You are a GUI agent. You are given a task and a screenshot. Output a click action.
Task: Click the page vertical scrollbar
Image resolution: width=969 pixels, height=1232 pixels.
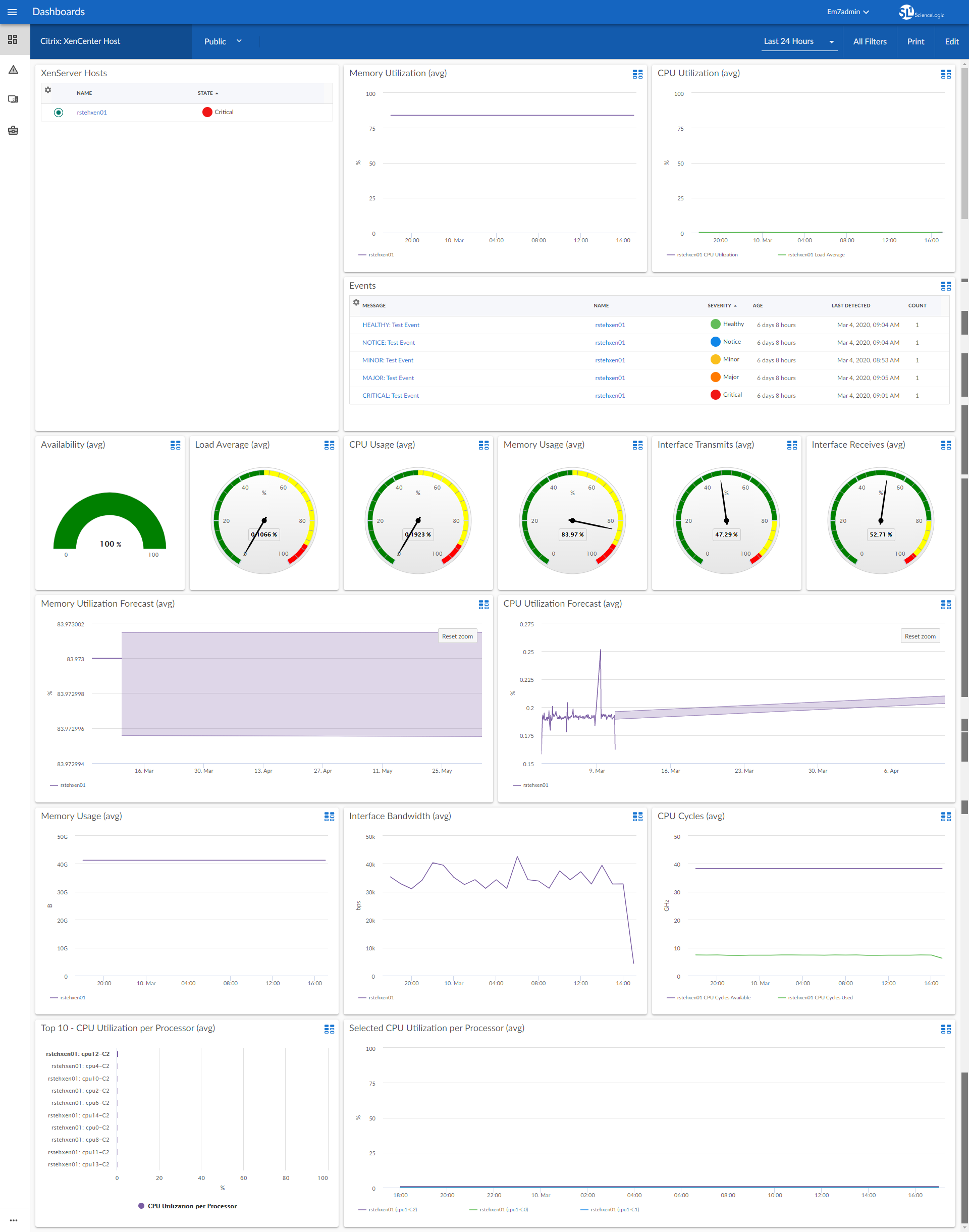point(964,143)
